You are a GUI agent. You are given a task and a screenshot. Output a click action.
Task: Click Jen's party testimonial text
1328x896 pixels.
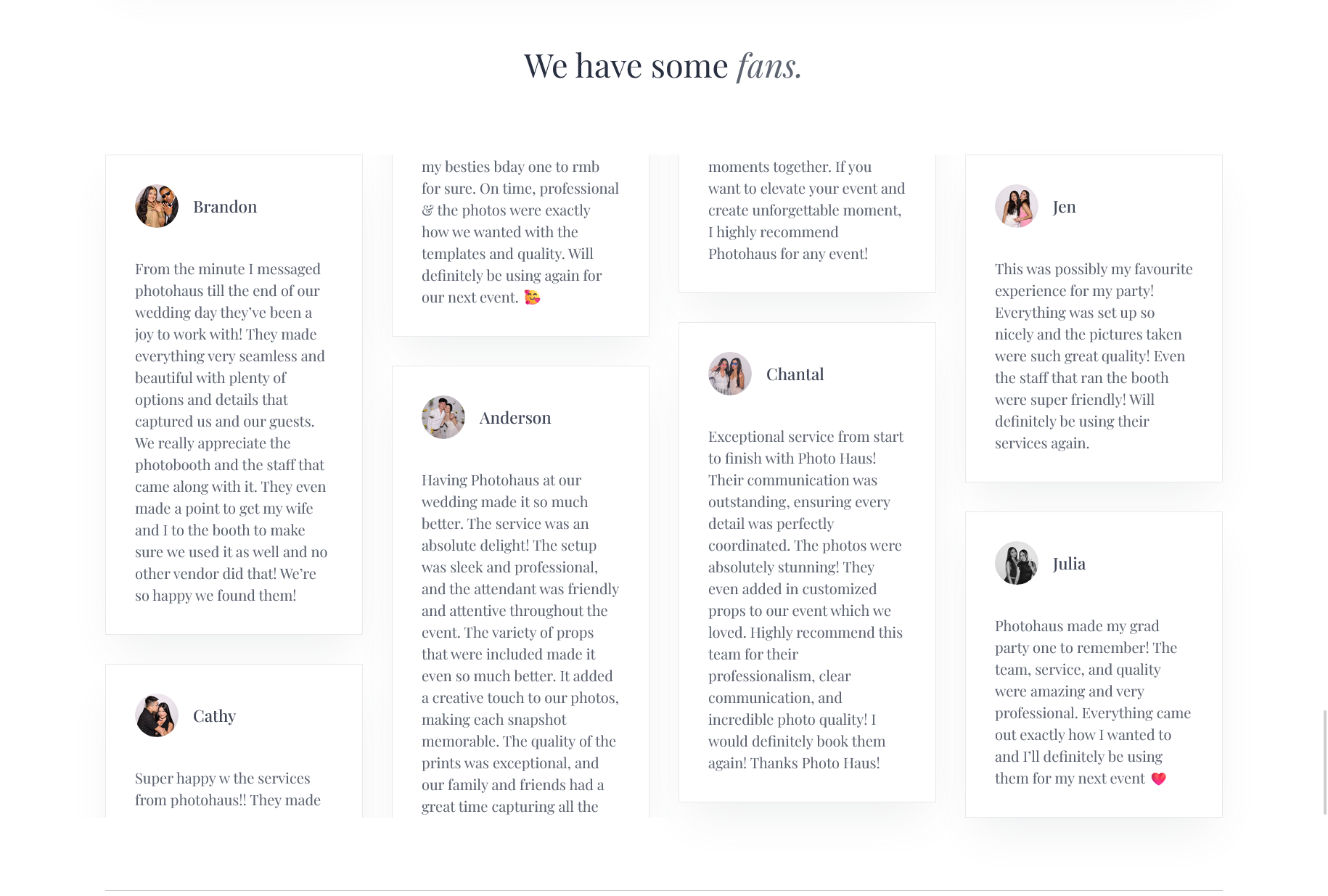1094,355
